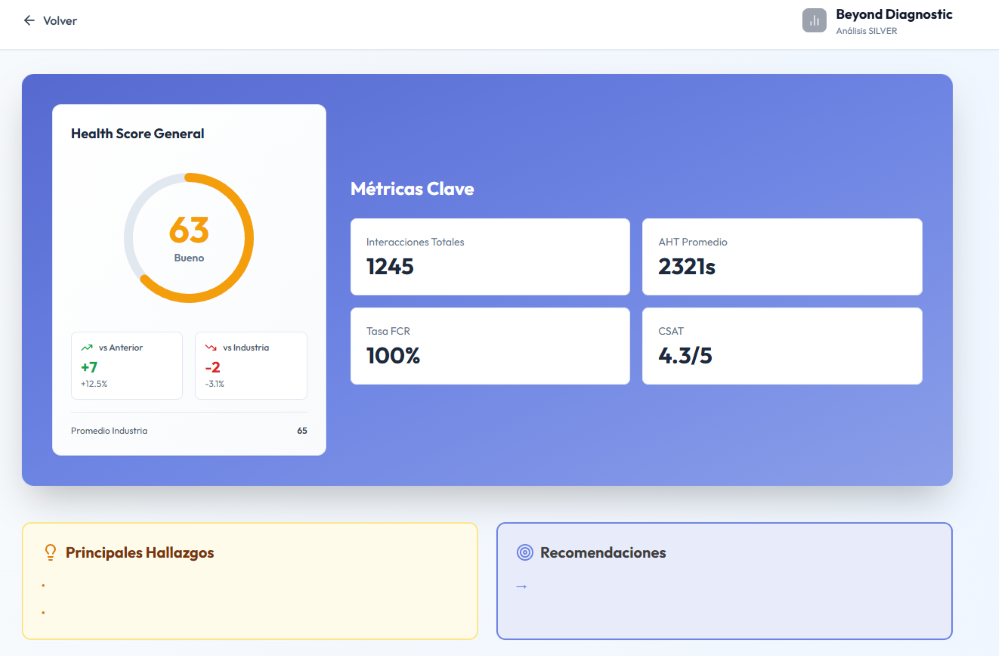
Task: Go back using the Volver link
Action: tap(59, 21)
